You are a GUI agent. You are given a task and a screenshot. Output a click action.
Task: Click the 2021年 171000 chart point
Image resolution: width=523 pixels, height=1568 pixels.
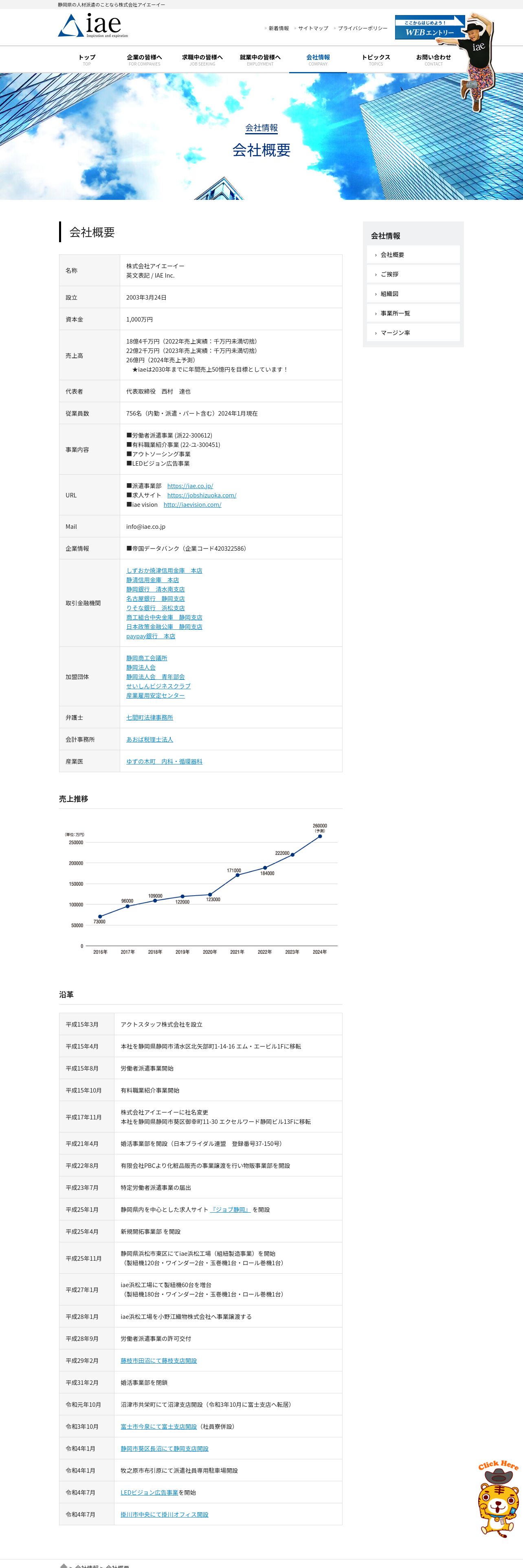pos(237,875)
